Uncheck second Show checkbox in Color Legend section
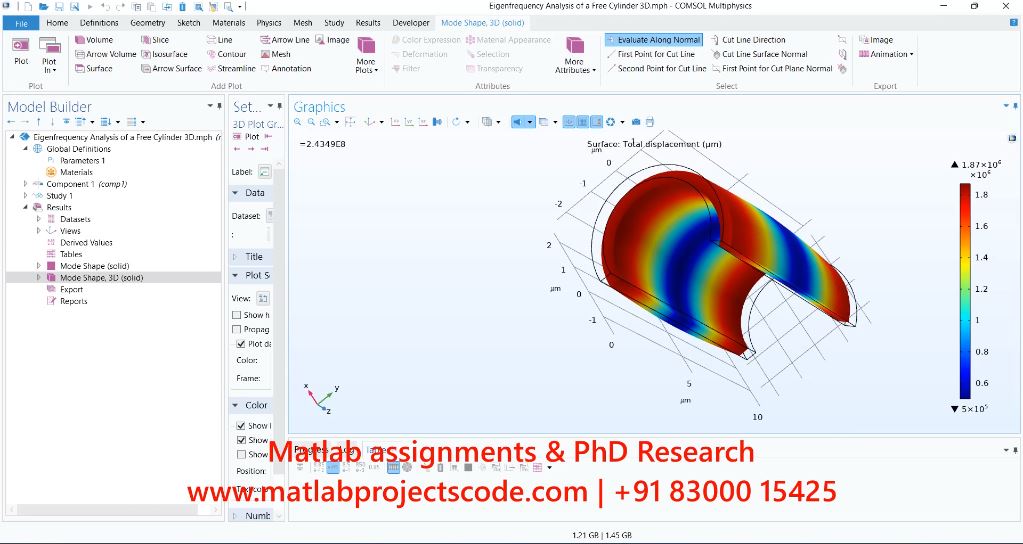Screen dimensions: 1023x544 [x=241, y=440]
